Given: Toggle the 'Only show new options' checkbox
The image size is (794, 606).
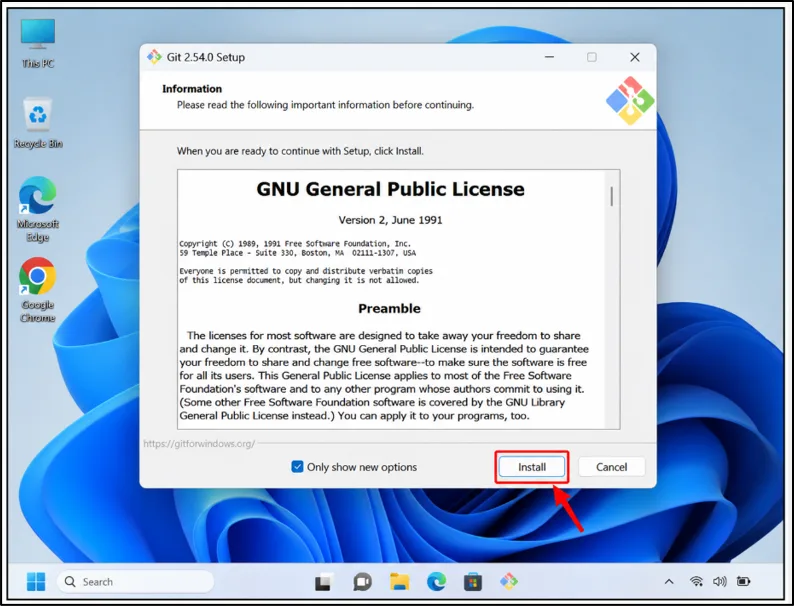Looking at the screenshot, I should tap(297, 467).
